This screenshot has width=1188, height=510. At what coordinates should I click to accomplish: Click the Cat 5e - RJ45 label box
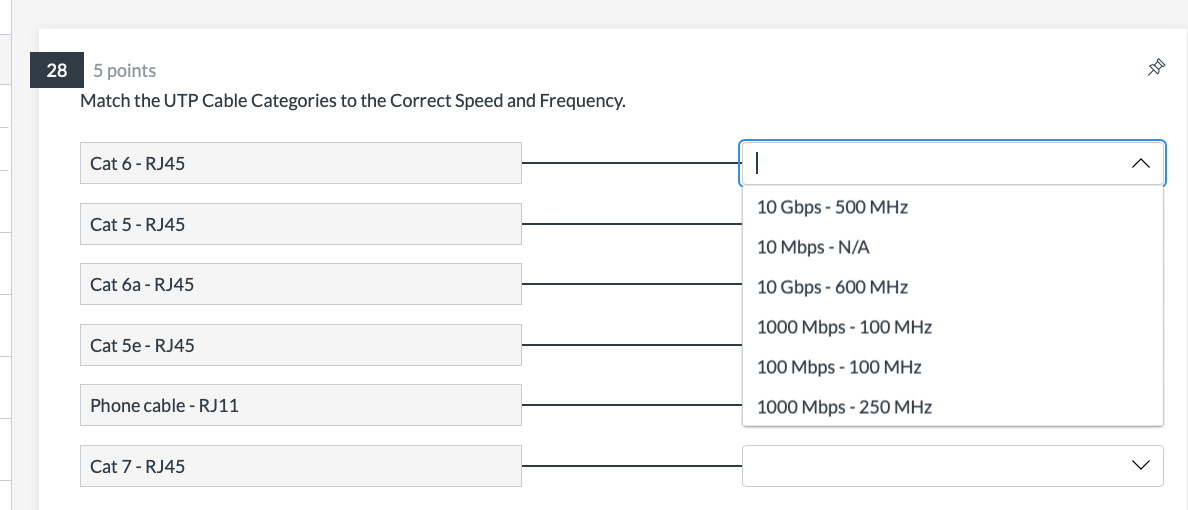(x=301, y=345)
